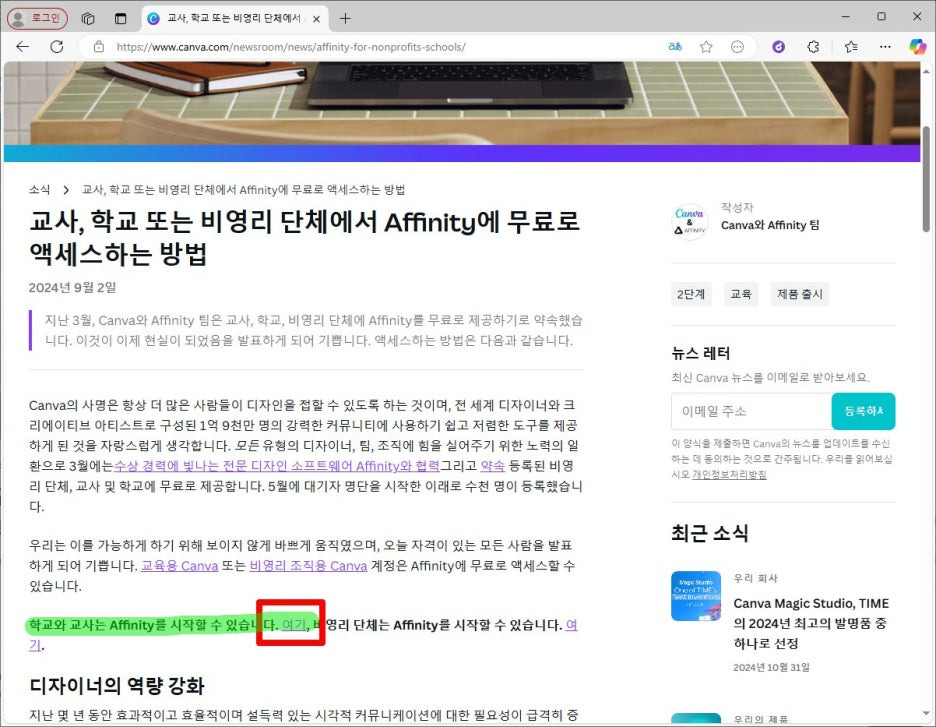The height and width of the screenshot is (727, 936).
Task: Click the hero laptop banner image
Action: click(462, 103)
